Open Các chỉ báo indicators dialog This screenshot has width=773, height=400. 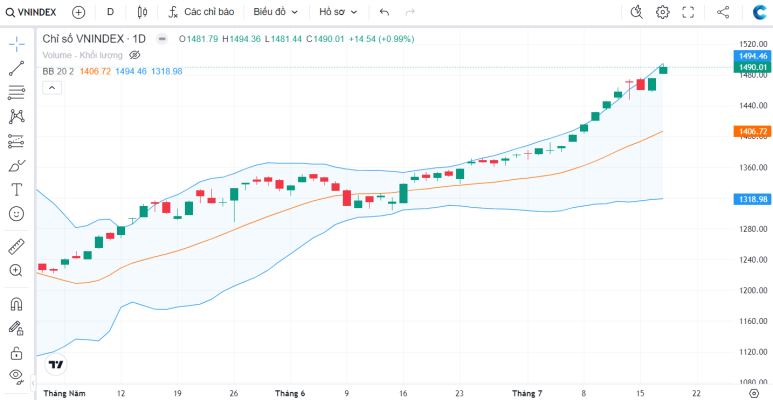(x=201, y=12)
